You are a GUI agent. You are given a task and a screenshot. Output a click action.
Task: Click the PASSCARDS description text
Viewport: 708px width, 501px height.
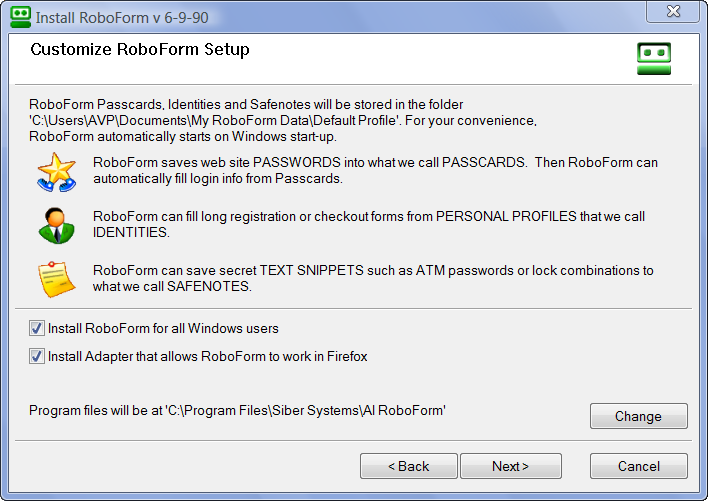coord(375,171)
